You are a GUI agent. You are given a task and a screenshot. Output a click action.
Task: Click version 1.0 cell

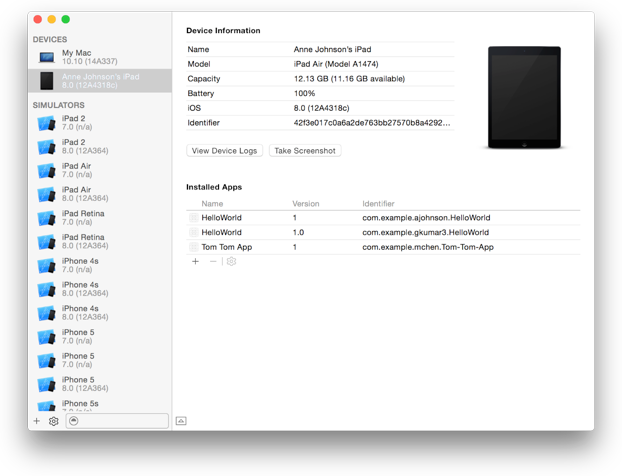(298, 232)
